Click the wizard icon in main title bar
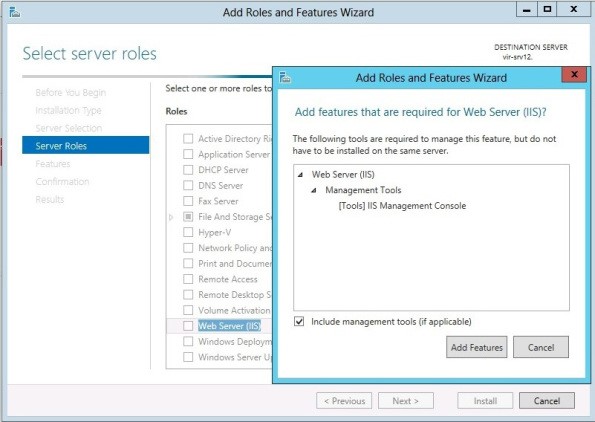The image size is (595, 422). [14, 12]
